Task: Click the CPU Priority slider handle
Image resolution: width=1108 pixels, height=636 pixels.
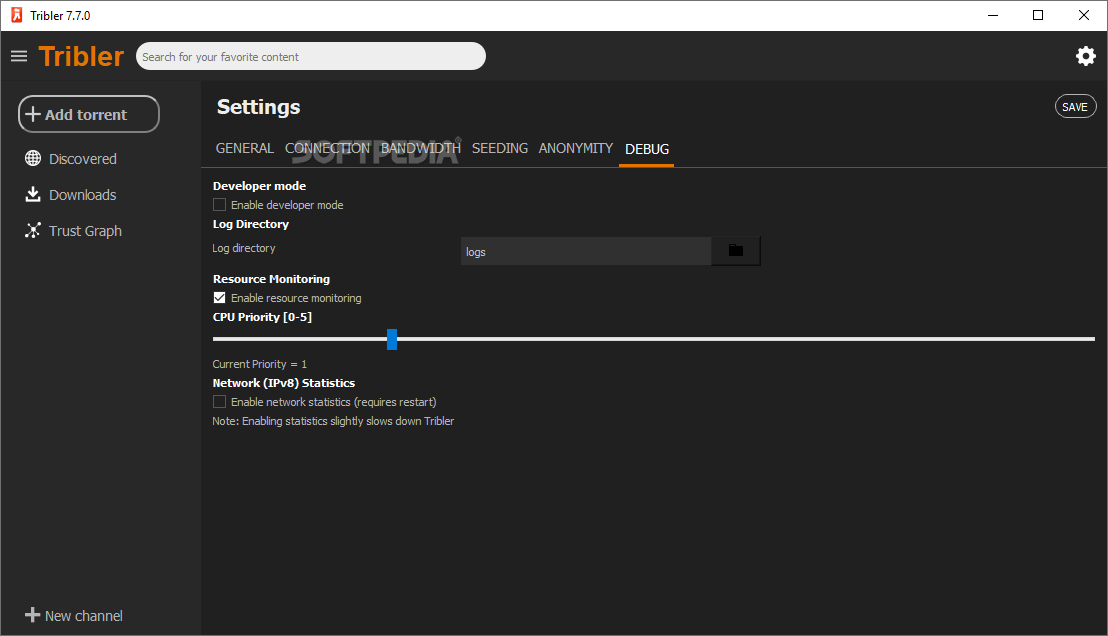Action: (x=392, y=339)
